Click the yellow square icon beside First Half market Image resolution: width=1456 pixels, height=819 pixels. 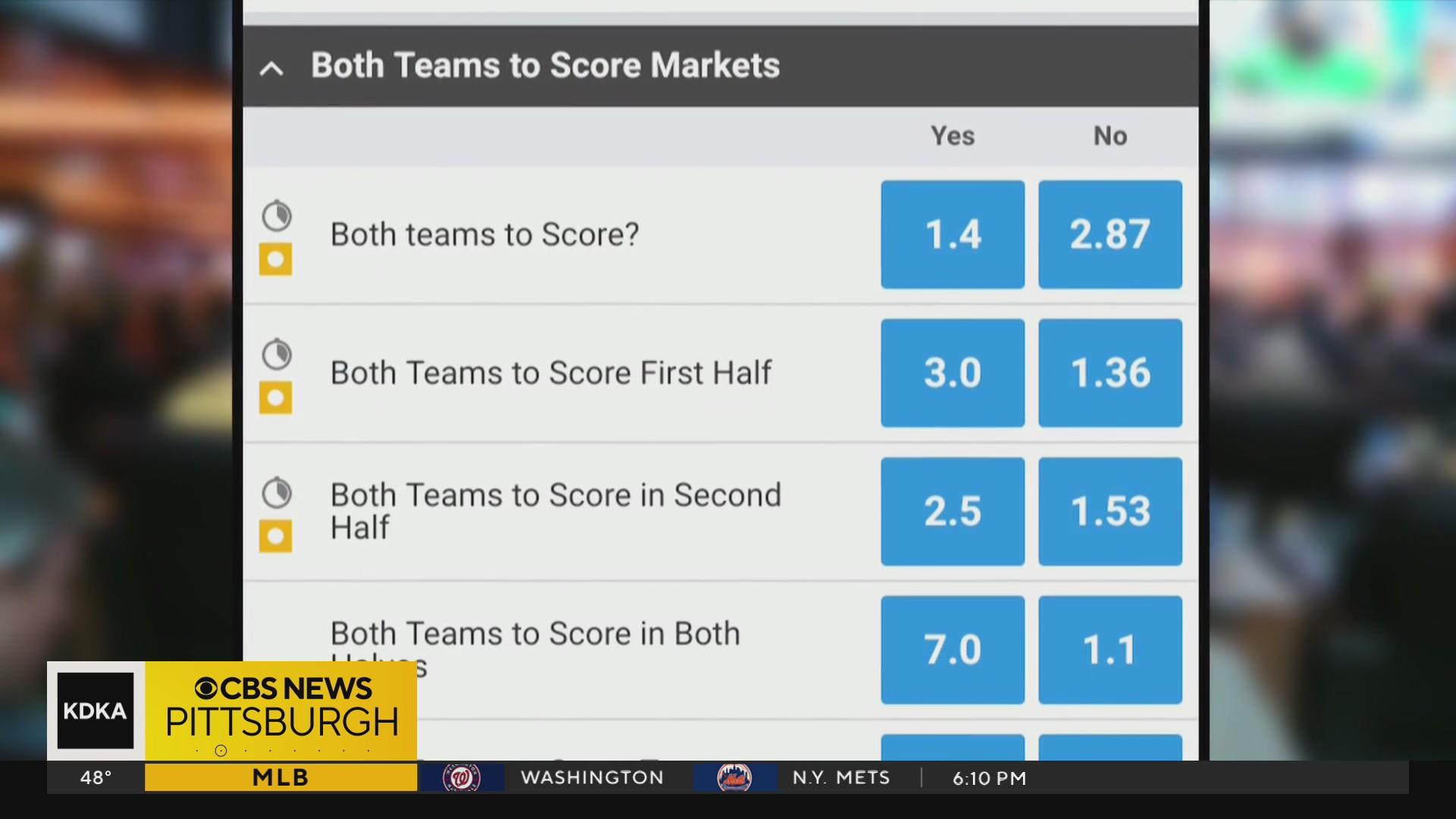[x=275, y=397]
